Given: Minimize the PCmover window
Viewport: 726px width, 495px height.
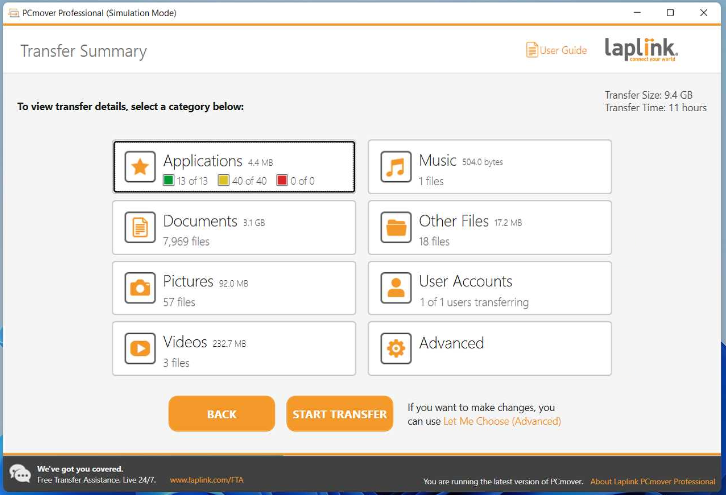Looking at the screenshot, I should coord(638,13).
